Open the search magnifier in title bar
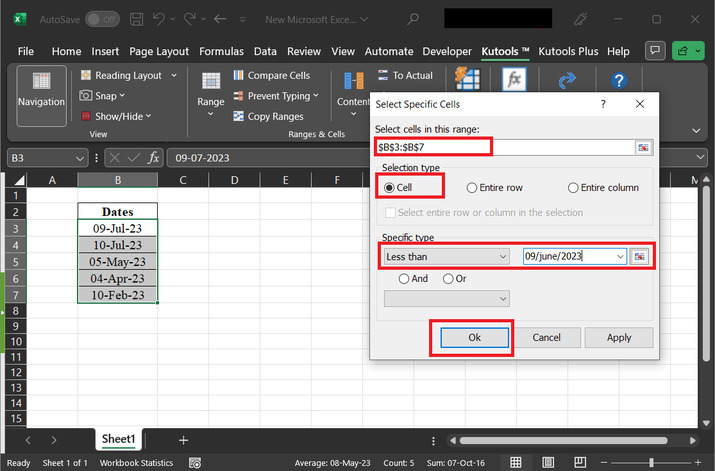The height and width of the screenshot is (471, 715). tap(413, 19)
